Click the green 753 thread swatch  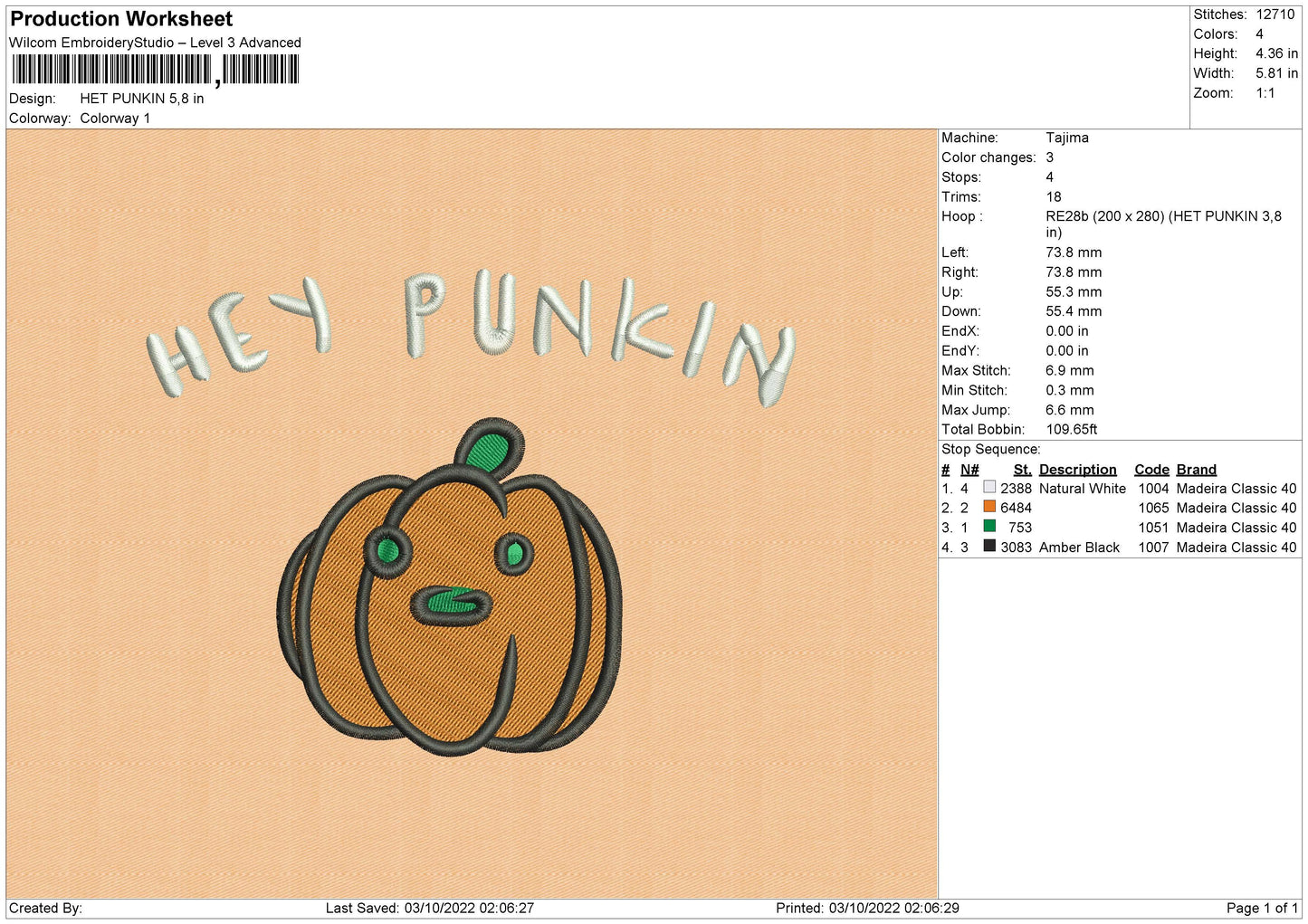[989, 527]
